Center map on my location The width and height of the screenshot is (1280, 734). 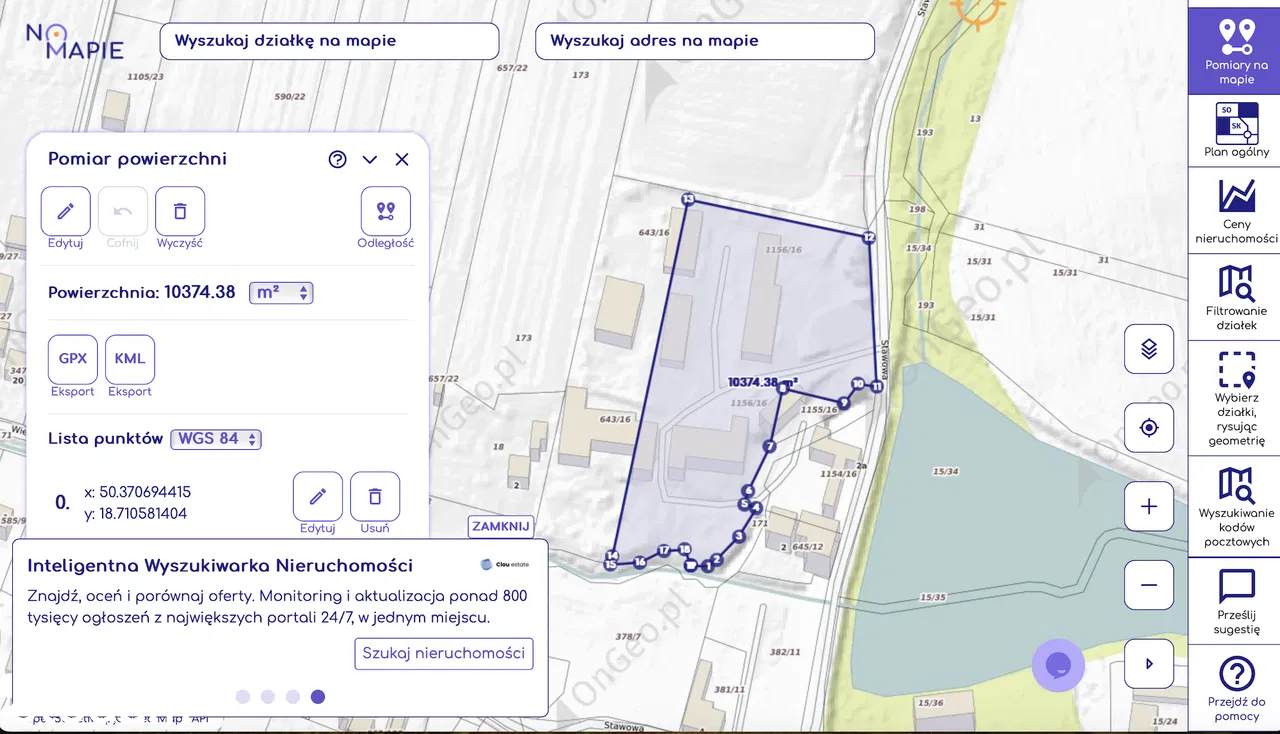click(x=1149, y=428)
